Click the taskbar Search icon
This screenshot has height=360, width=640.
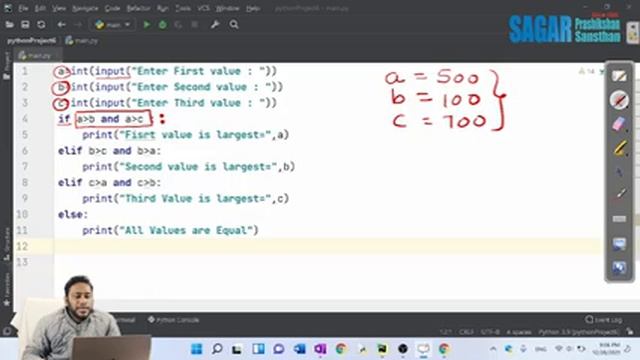[217, 349]
